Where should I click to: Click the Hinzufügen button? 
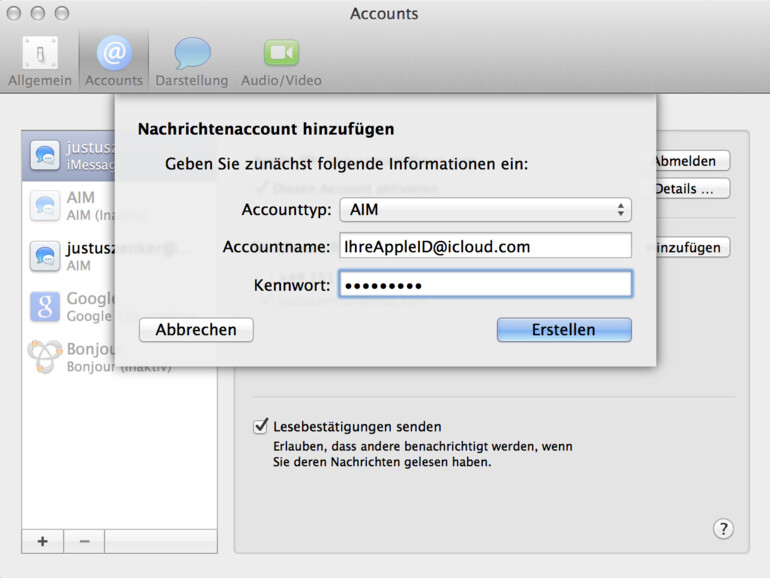693,247
